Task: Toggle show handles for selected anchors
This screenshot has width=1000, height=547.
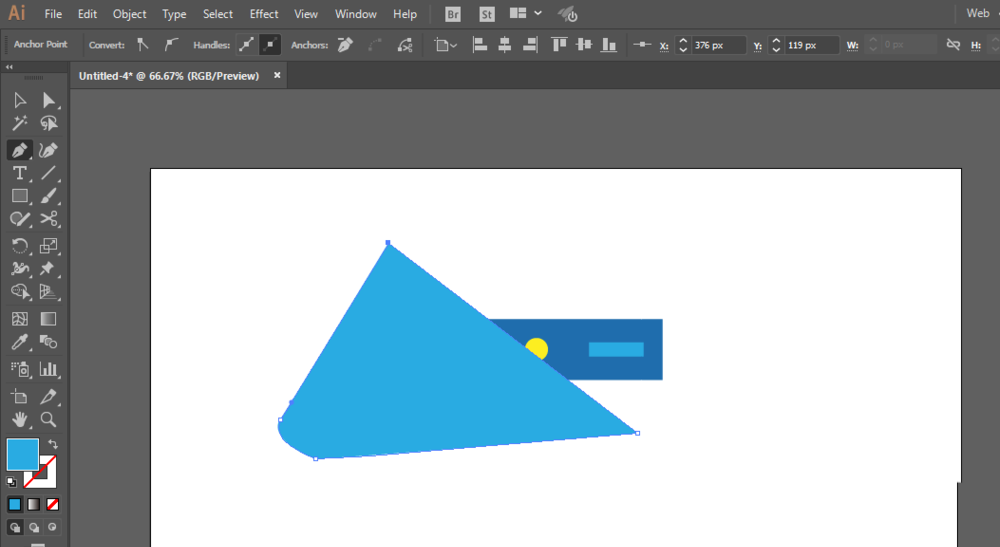Action: pos(246,45)
